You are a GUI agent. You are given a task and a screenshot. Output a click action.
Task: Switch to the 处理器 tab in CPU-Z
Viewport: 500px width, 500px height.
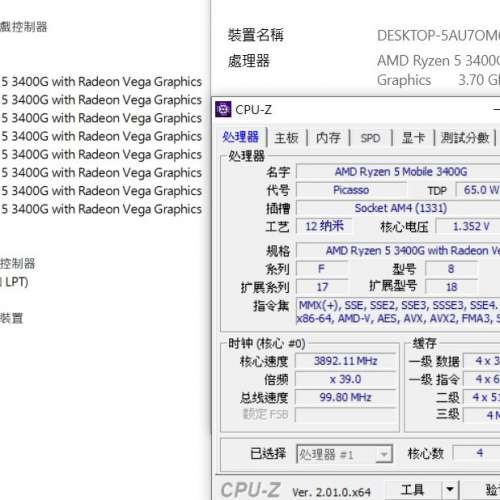click(x=241, y=137)
